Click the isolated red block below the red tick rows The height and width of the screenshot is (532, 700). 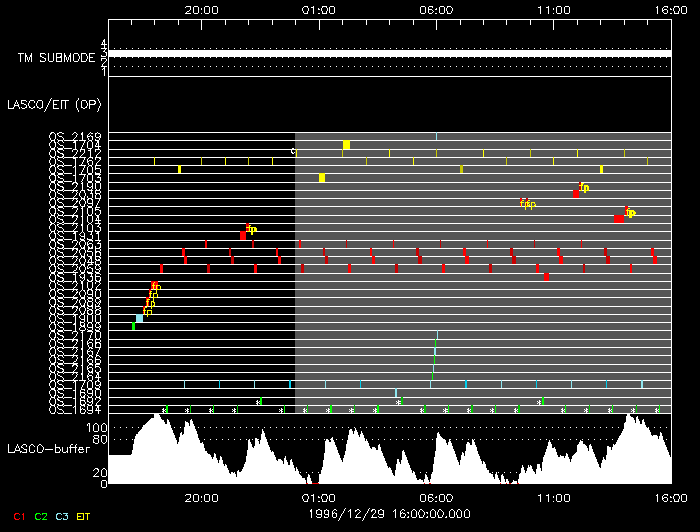pos(546,277)
